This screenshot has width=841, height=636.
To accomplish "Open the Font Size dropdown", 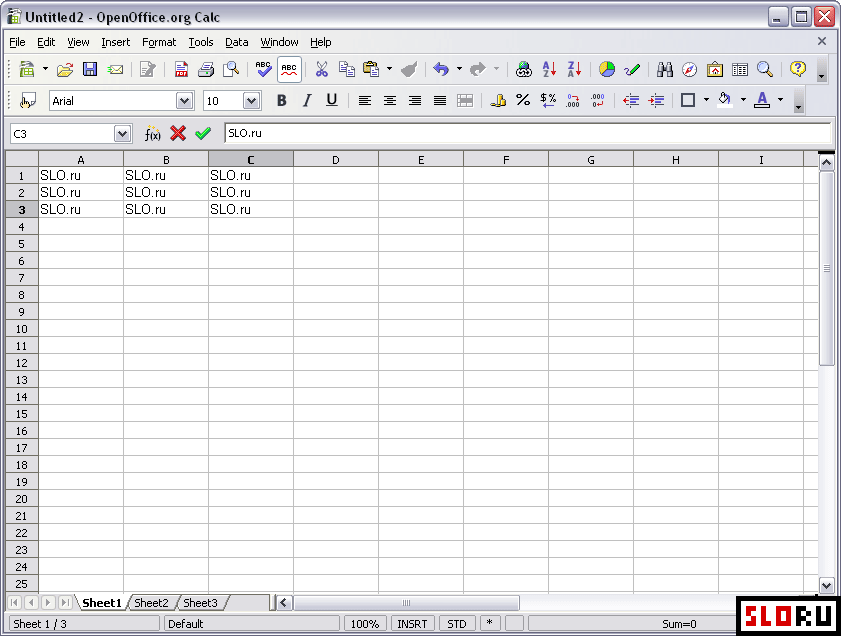I will pos(251,101).
